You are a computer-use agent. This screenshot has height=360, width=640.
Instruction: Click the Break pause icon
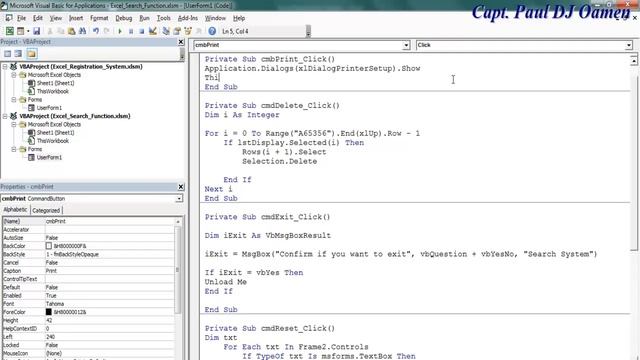click(131, 31)
